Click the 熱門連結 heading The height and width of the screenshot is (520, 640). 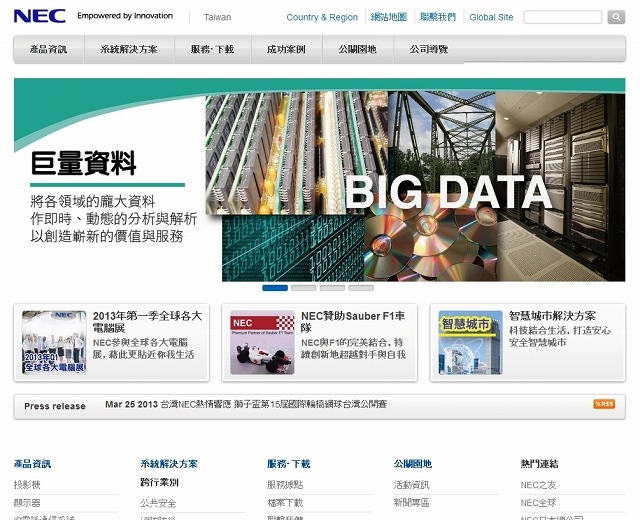click(x=539, y=464)
